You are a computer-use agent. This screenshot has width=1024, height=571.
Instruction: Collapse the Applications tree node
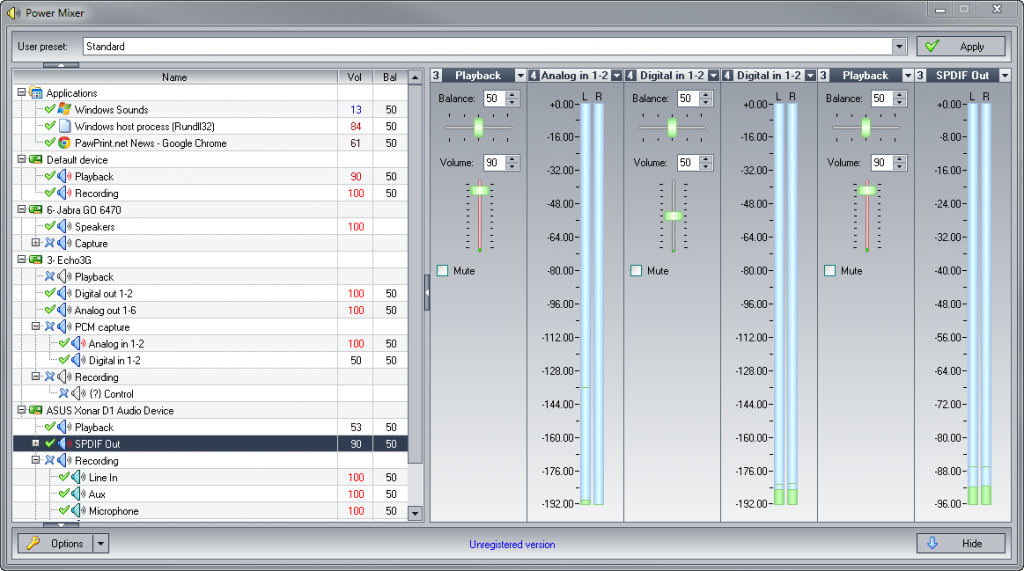point(22,93)
